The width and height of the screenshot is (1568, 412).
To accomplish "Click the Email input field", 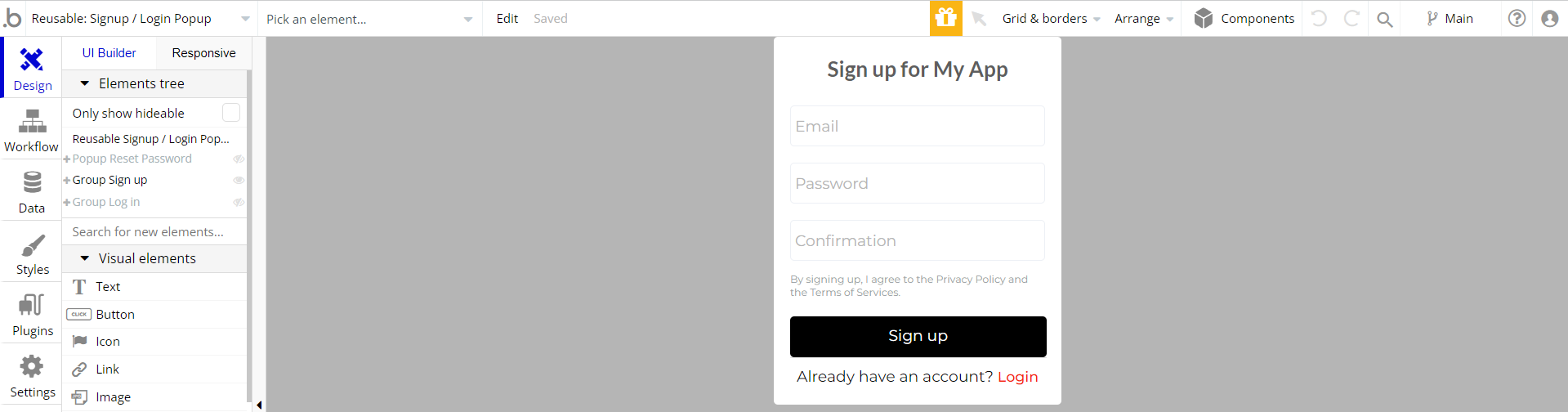I will [x=917, y=126].
